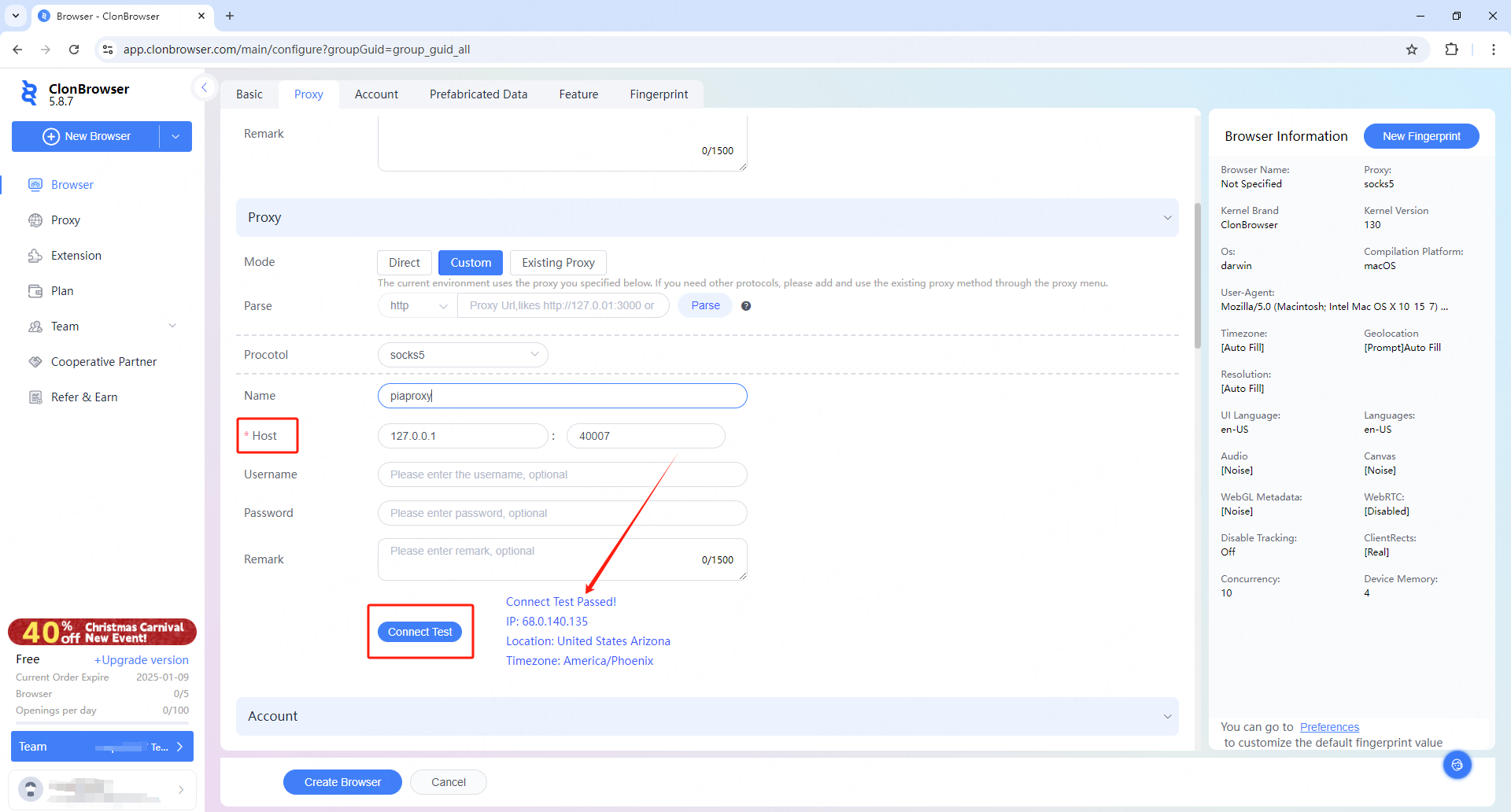This screenshot has height=812, width=1511.
Task: Select Existing Proxy mode
Action: (558, 263)
